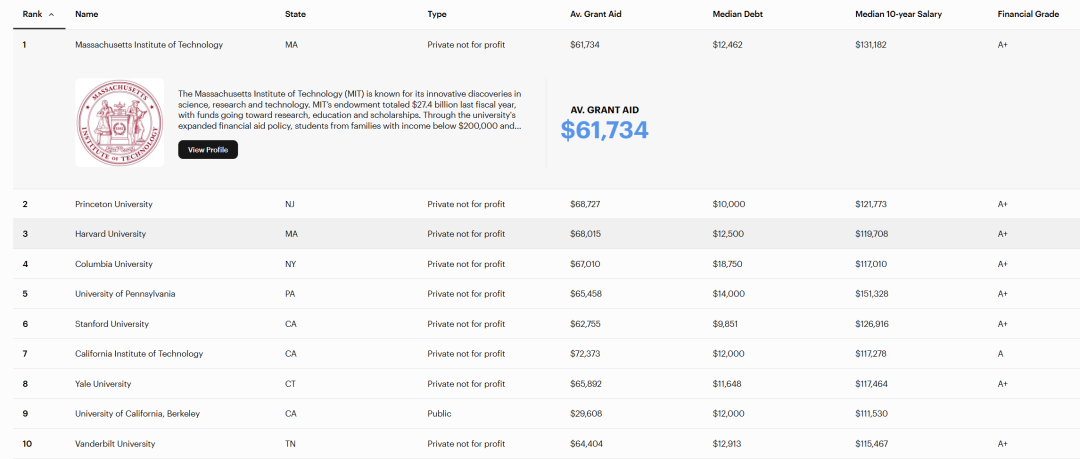Sort by Median 10-year Salary column
Viewport: 1080px width, 459px height.
899,14
